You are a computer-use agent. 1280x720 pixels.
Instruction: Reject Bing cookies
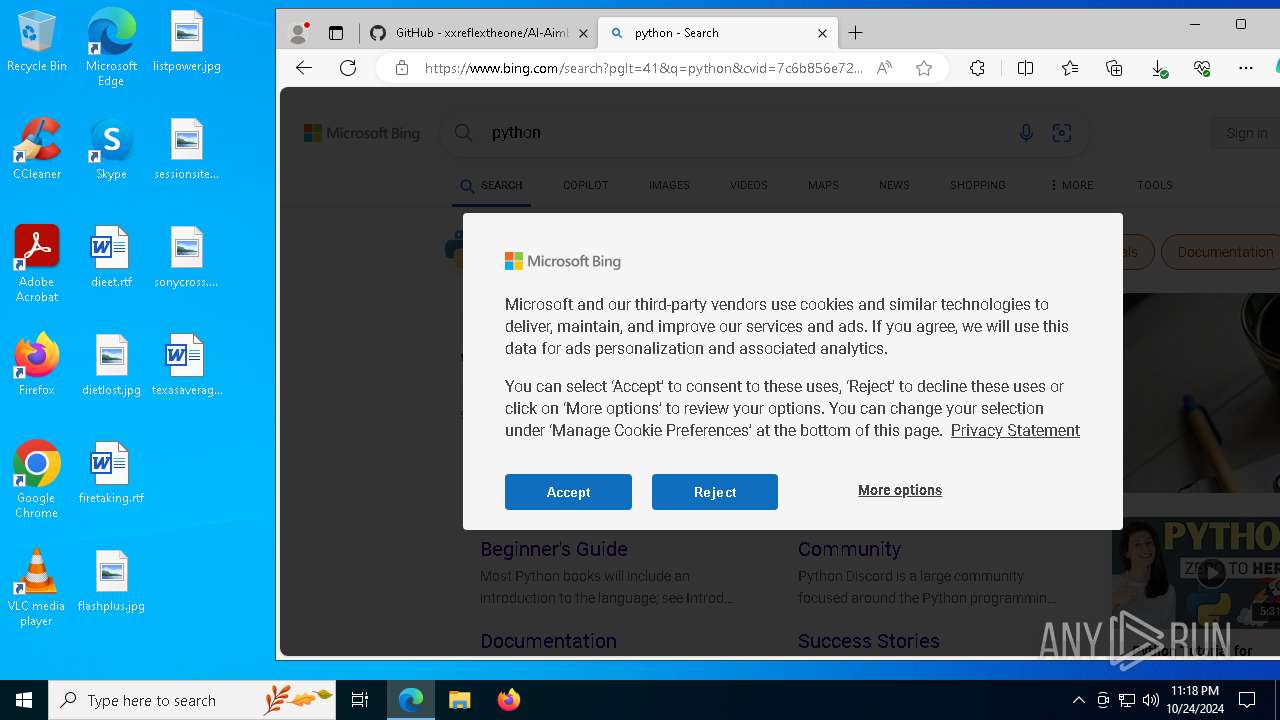tap(715, 492)
